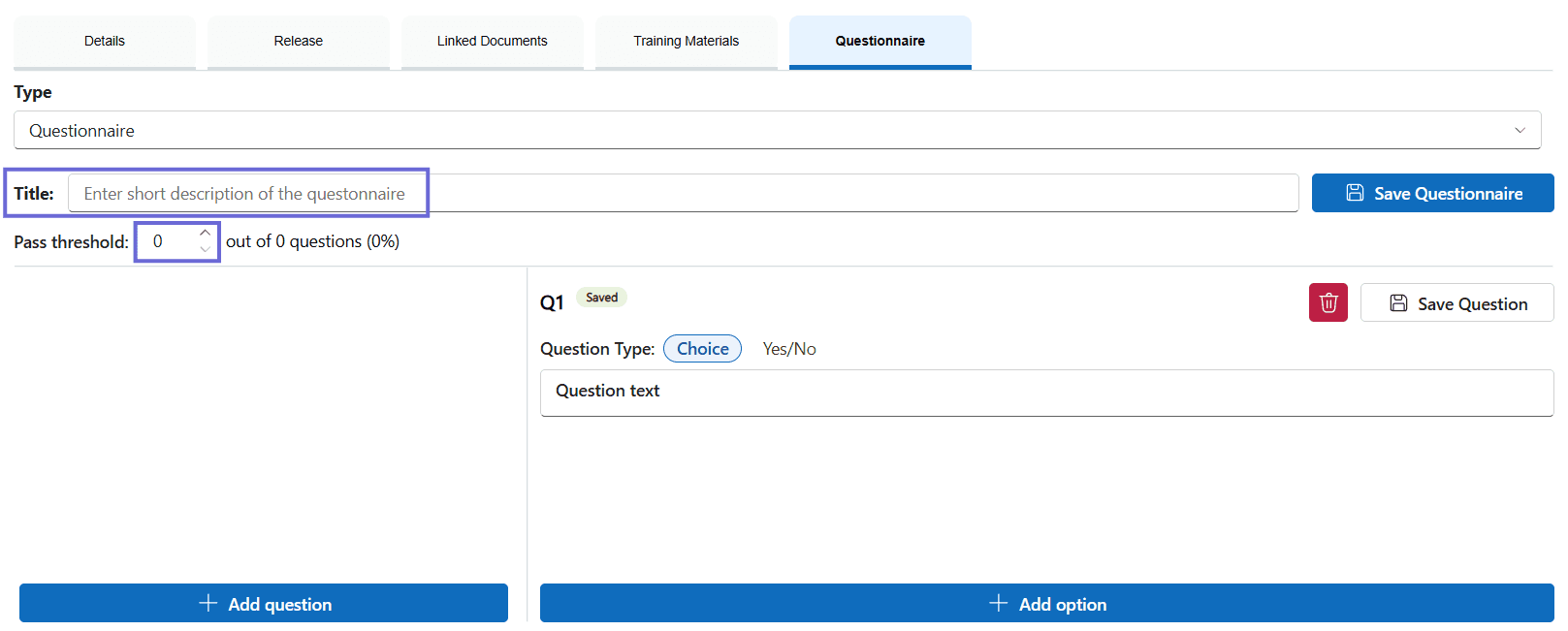Switch to the Release tab
This screenshot has height=631, width=1568.
tap(299, 42)
